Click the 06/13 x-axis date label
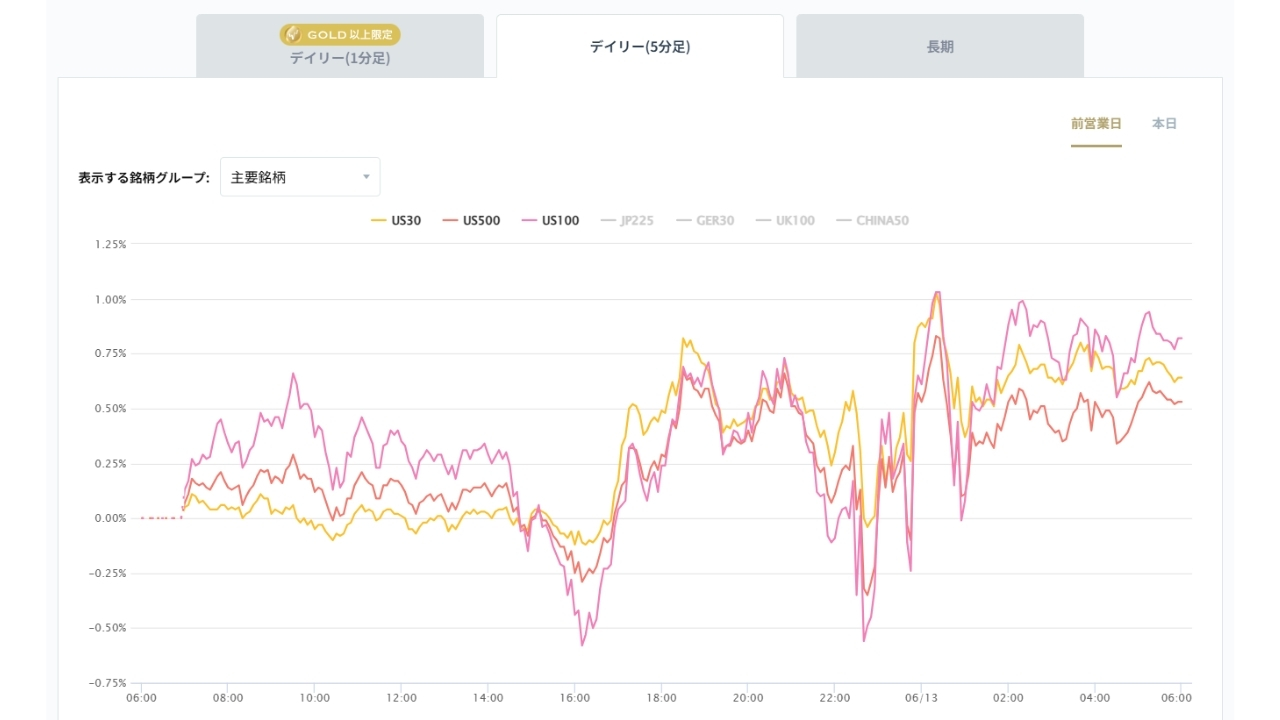This screenshot has height=720, width=1280. [x=922, y=697]
